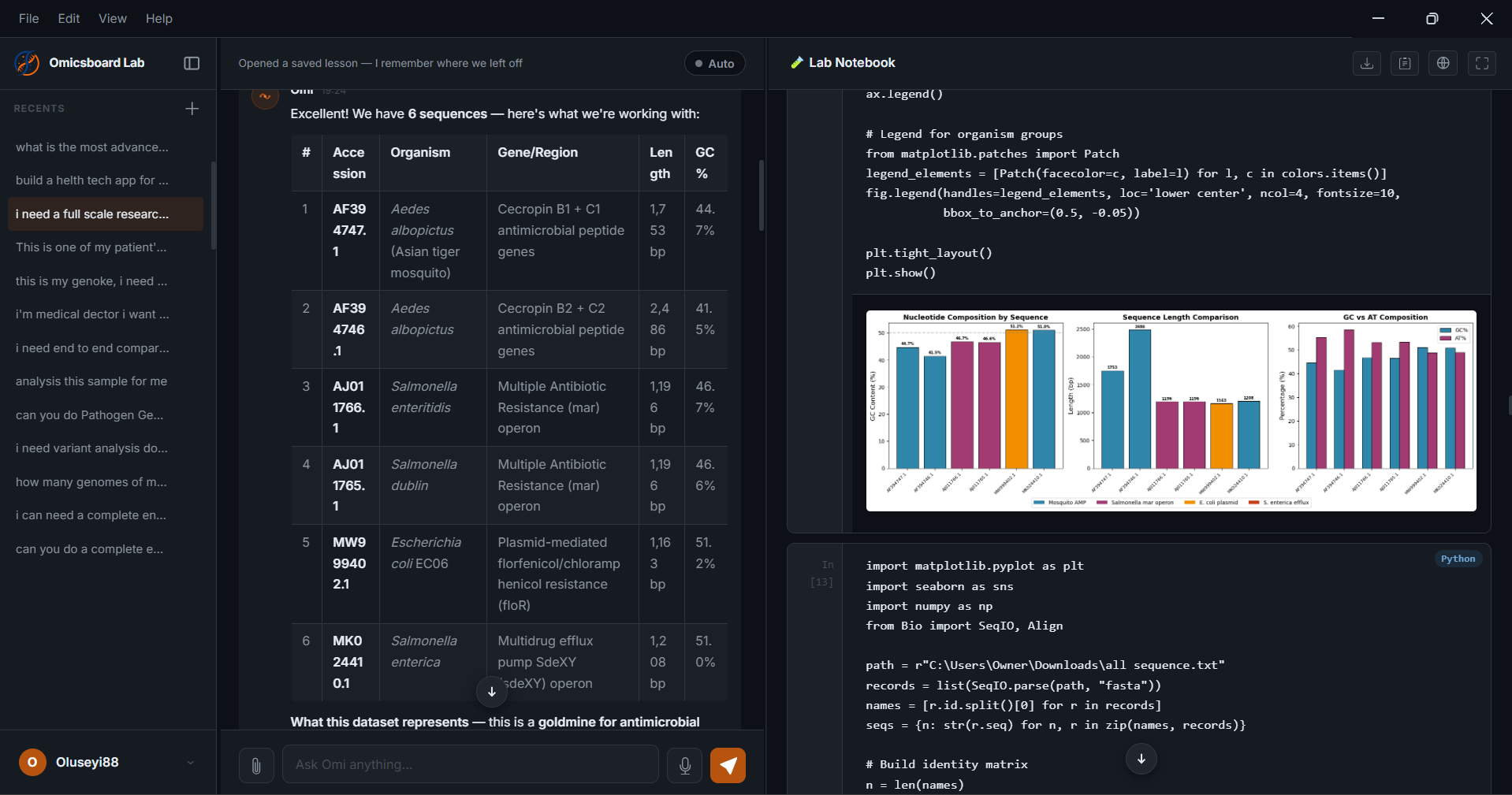The height and width of the screenshot is (795, 1512).
Task: Open chat 'i can need a complete en...'
Action: click(x=106, y=515)
